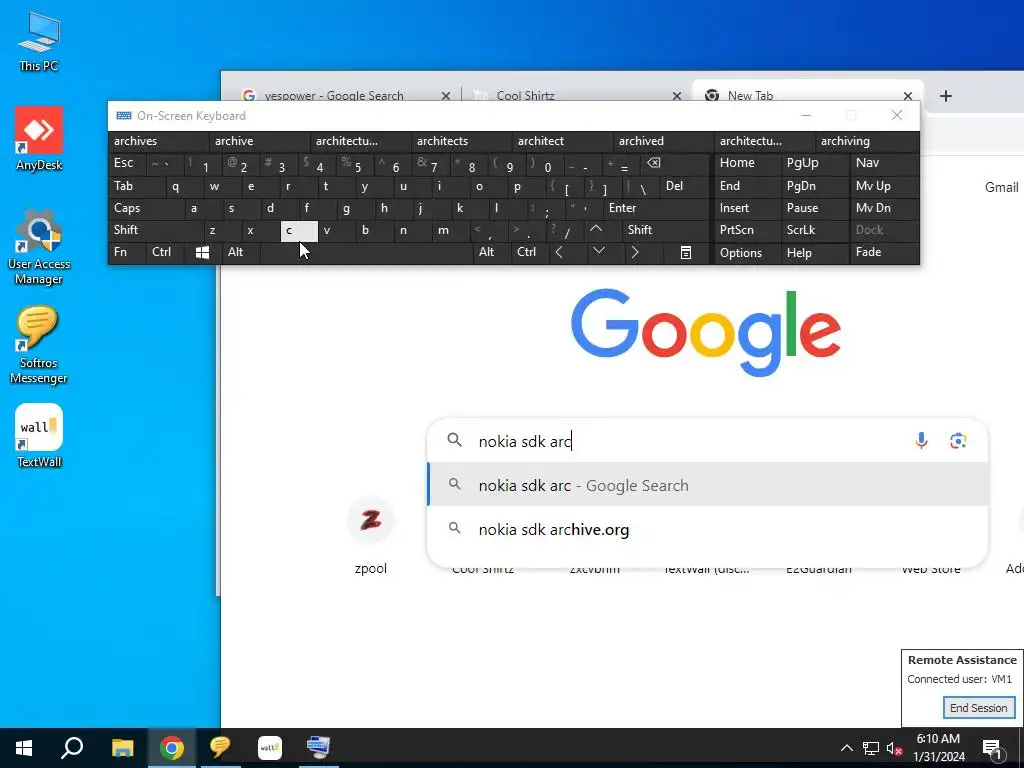Click the taskbar clock showing 6:10 AM
1024x768 pixels.
[938, 748]
